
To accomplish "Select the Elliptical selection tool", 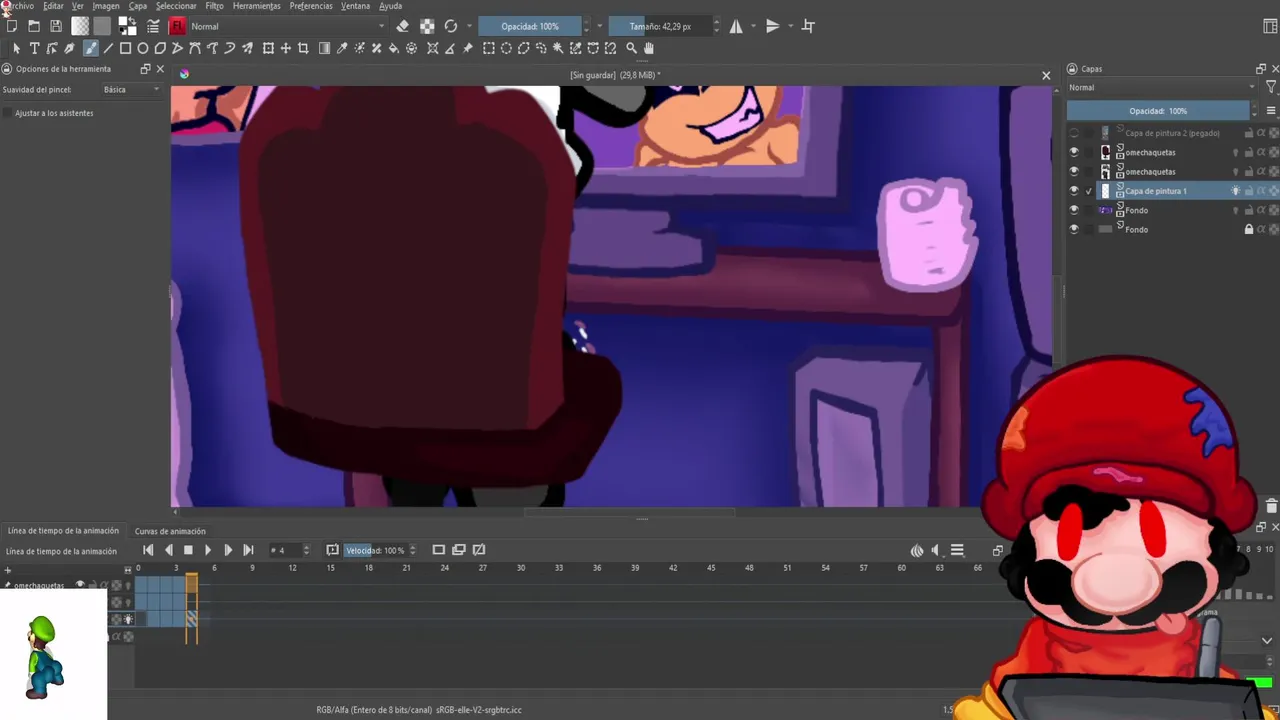I will (506, 48).
